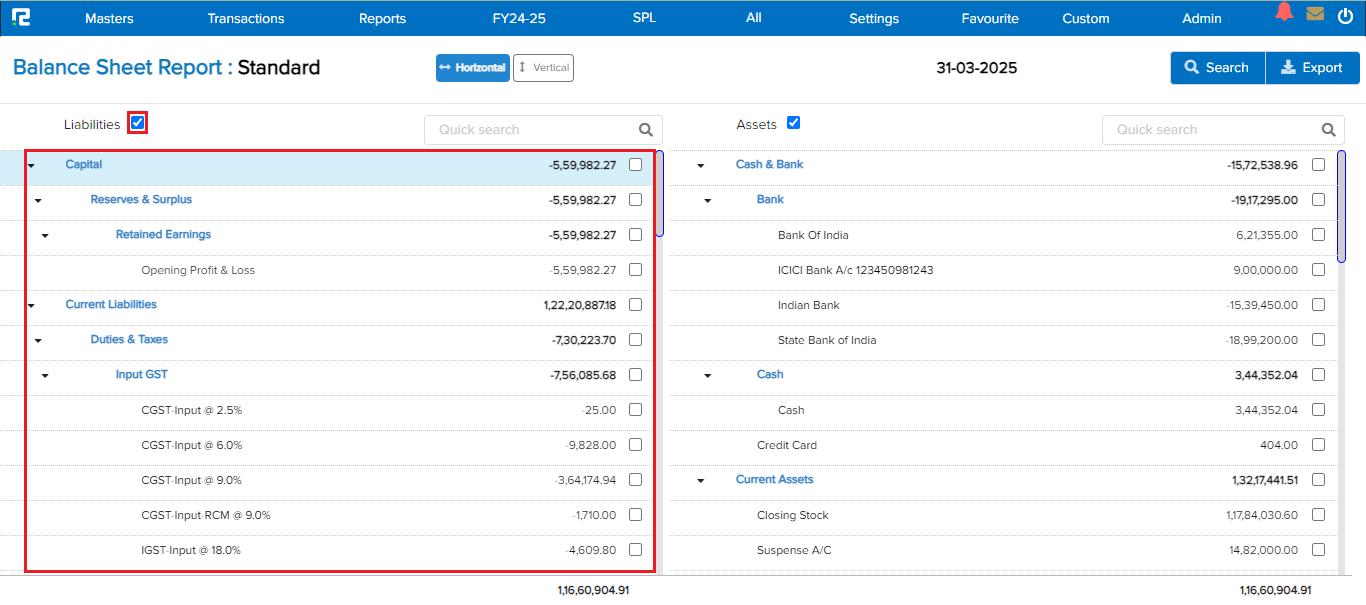Open the Reports menu

tap(382, 18)
